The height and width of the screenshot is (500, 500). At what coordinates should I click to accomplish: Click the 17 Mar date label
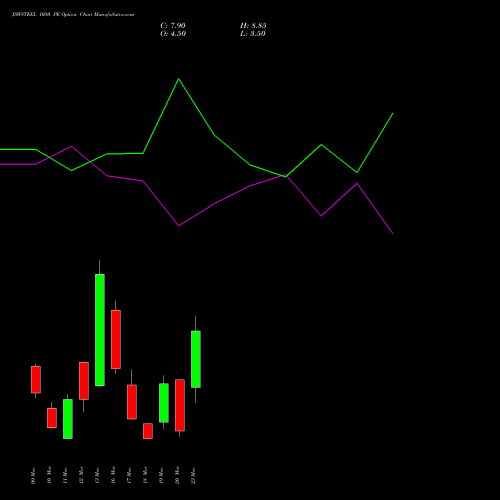coord(129,475)
